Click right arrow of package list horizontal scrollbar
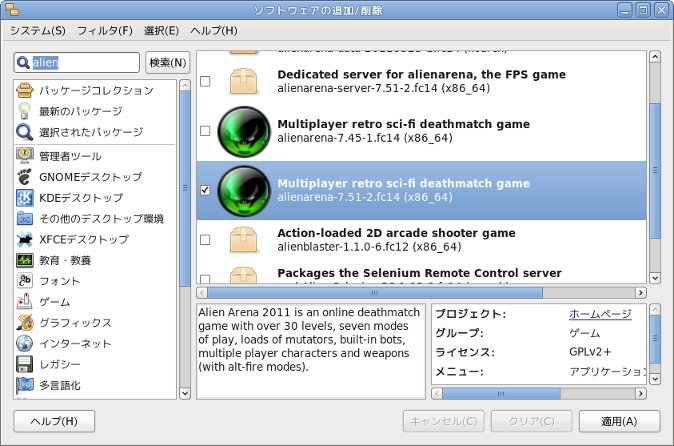 [641, 293]
